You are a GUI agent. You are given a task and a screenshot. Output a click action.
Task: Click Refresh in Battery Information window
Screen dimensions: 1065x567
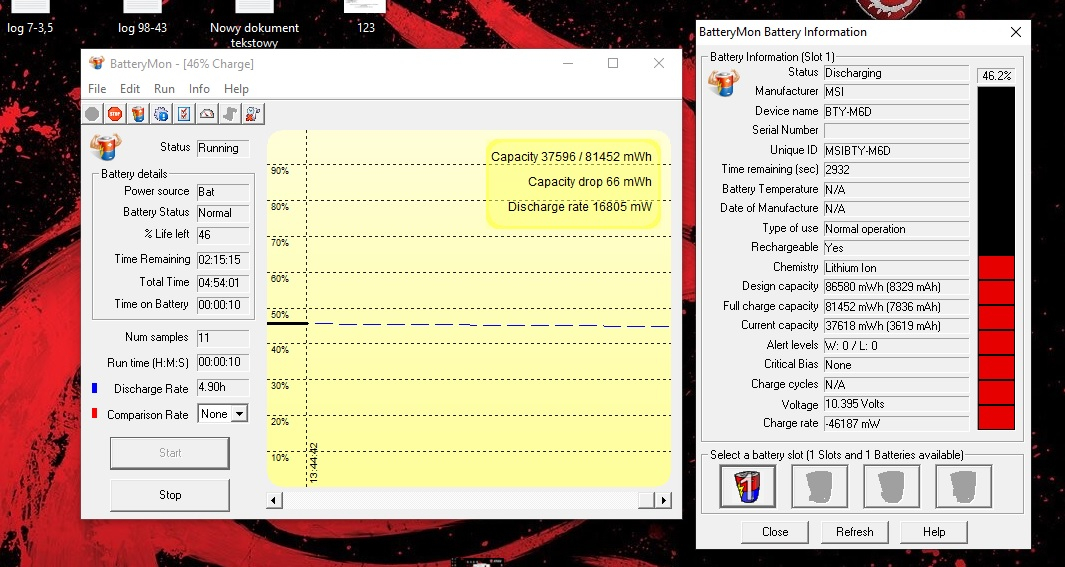tap(854, 532)
